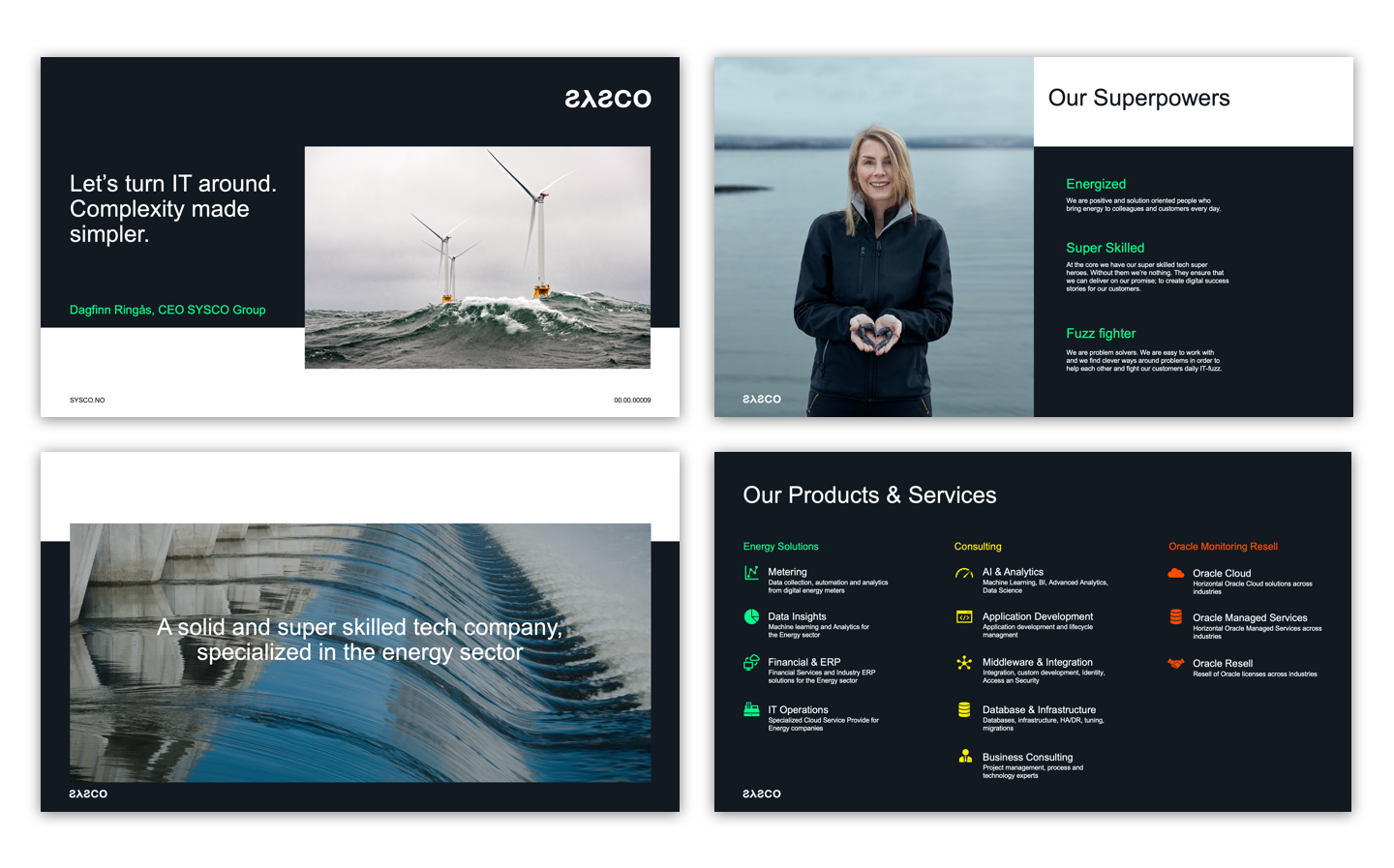Click the "Application Development" service title
Viewport: 1394px width, 868px height.
(1038, 616)
